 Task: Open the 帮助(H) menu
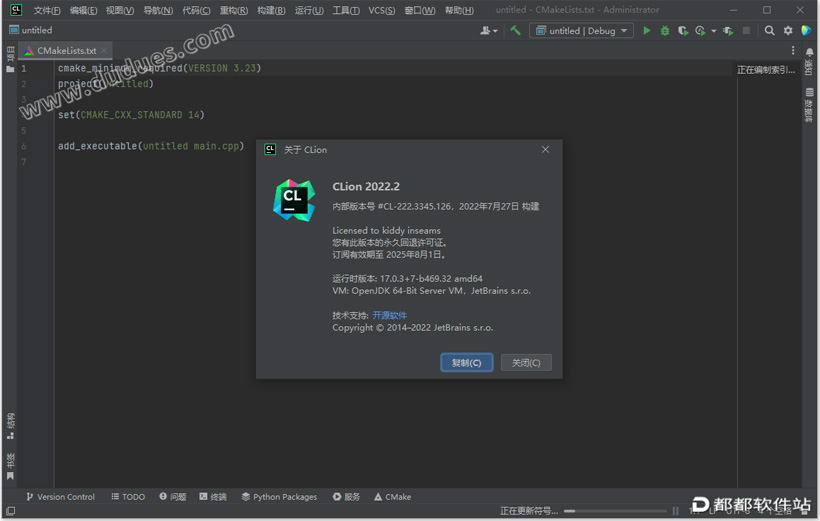[459, 10]
